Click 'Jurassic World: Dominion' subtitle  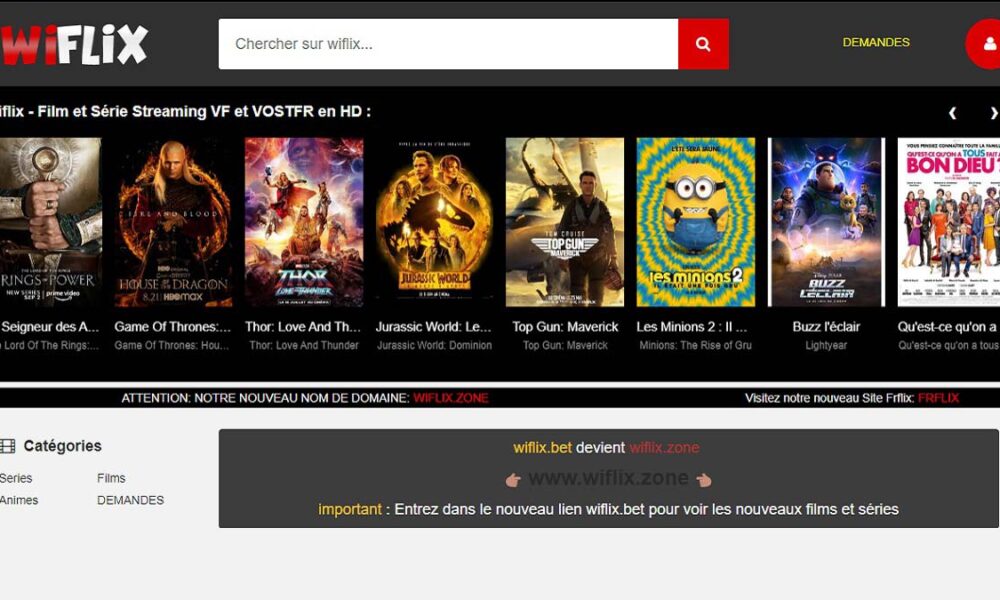click(434, 345)
